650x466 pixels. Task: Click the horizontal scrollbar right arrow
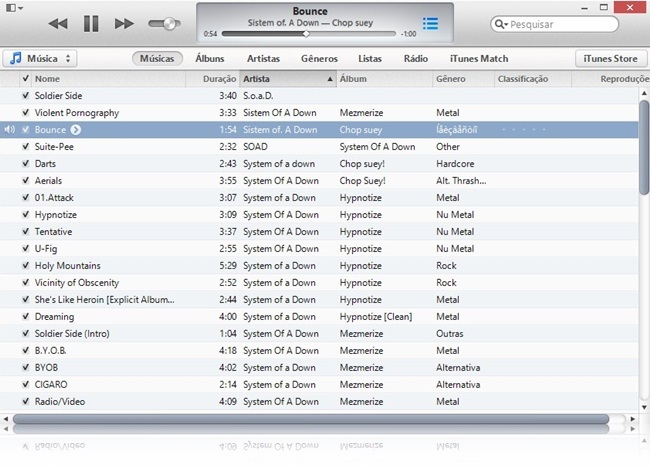tap(633, 419)
